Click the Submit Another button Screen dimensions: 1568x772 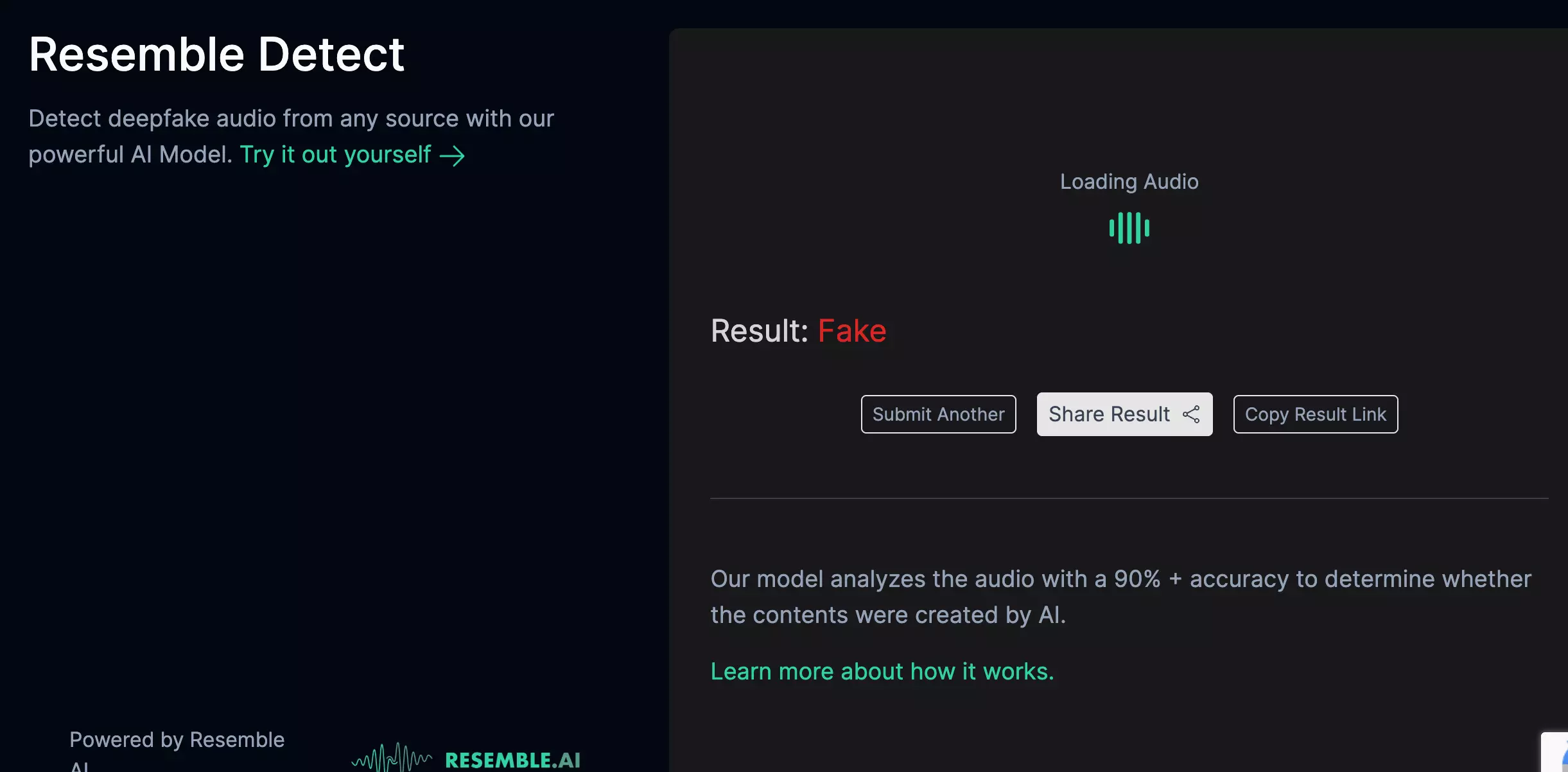point(938,414)
